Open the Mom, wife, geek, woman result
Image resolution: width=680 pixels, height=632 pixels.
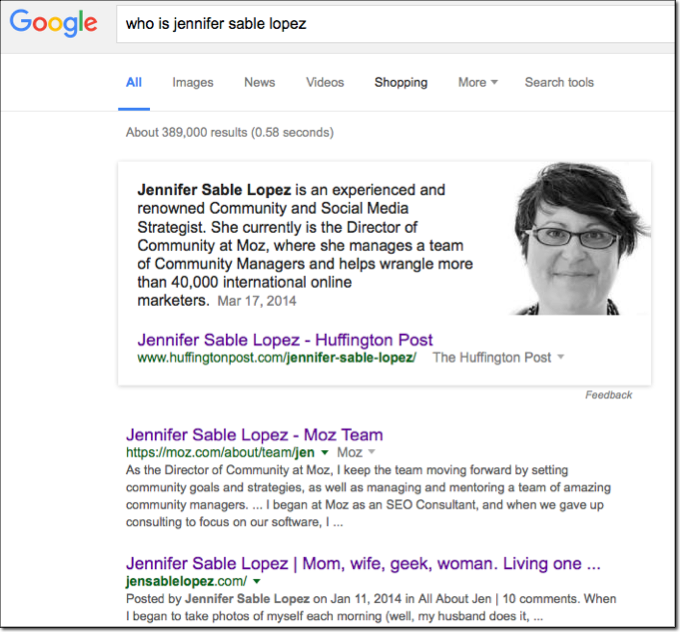(362, 562)
